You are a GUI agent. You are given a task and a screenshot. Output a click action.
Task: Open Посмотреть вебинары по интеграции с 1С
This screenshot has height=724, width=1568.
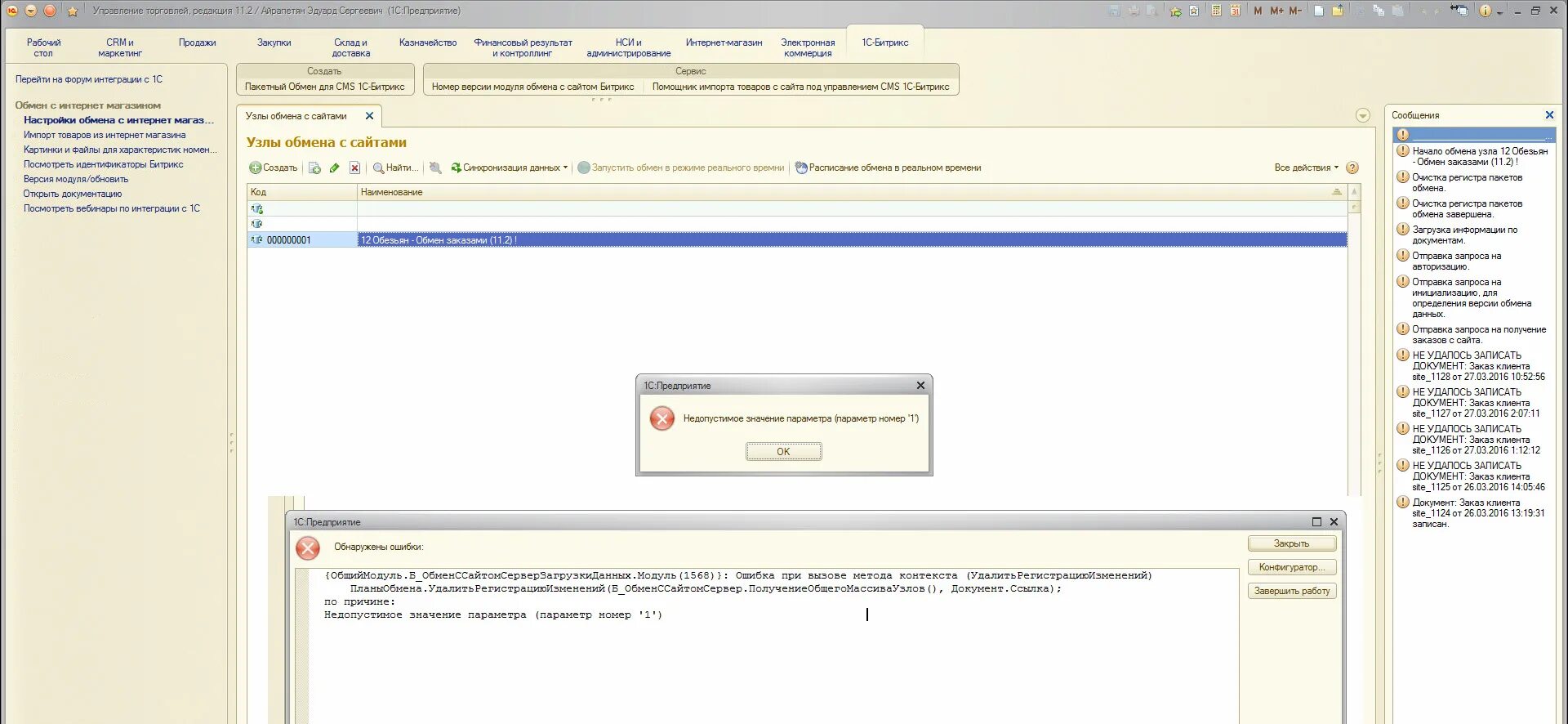coord(112,208)
